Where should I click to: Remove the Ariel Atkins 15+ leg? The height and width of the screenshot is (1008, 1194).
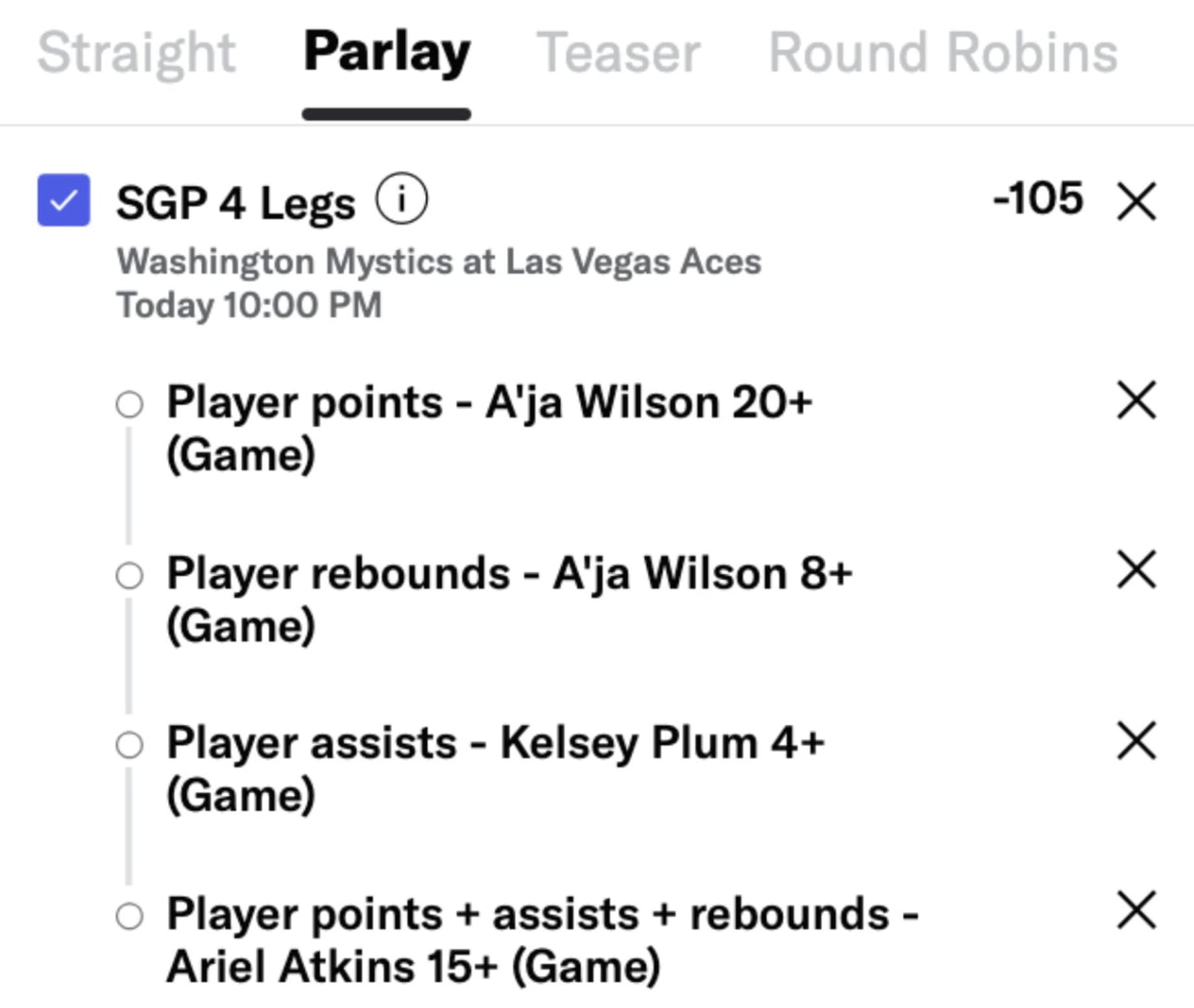[1136, 910]
